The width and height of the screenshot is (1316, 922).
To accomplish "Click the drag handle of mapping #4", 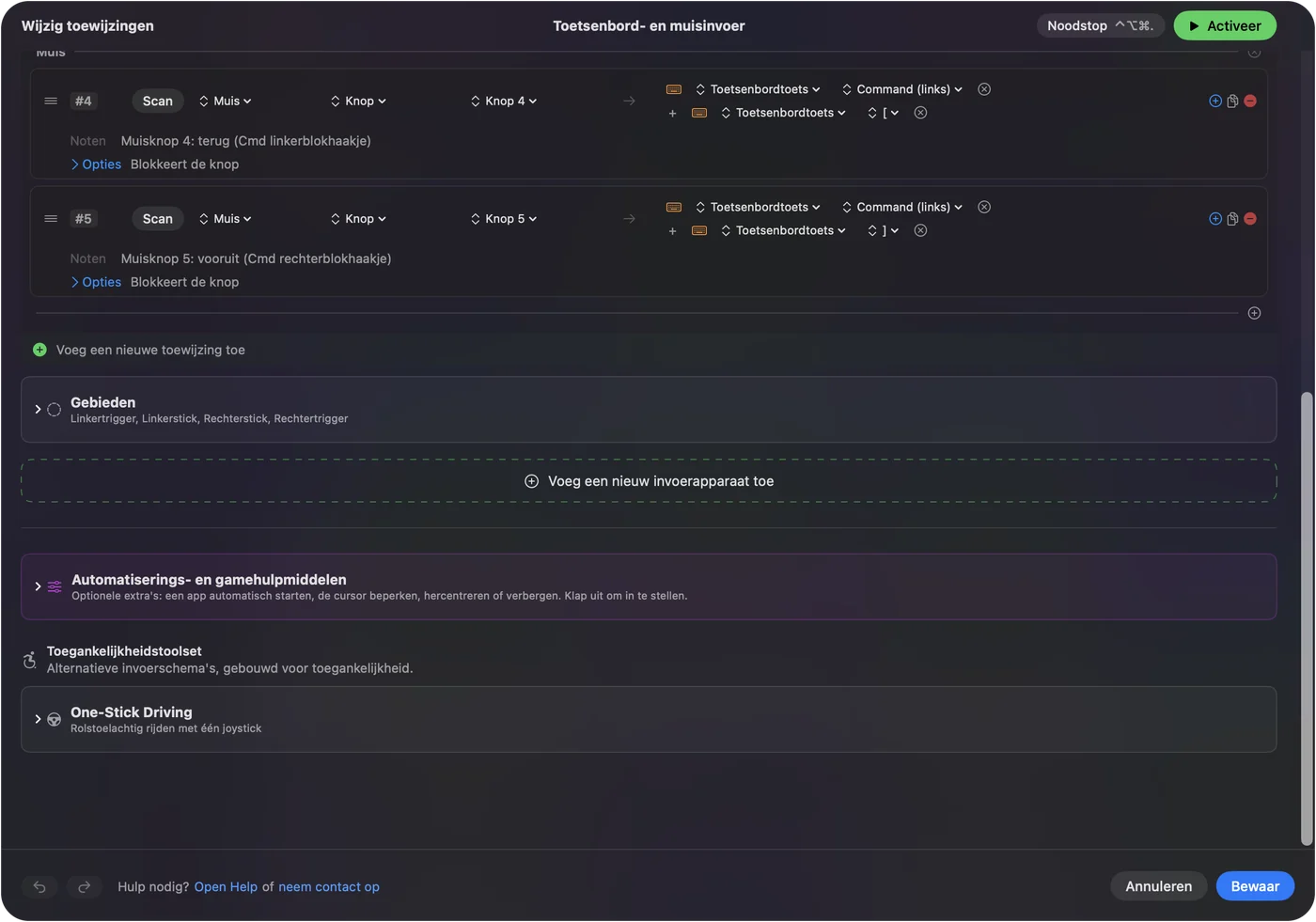I will point(51,101).
